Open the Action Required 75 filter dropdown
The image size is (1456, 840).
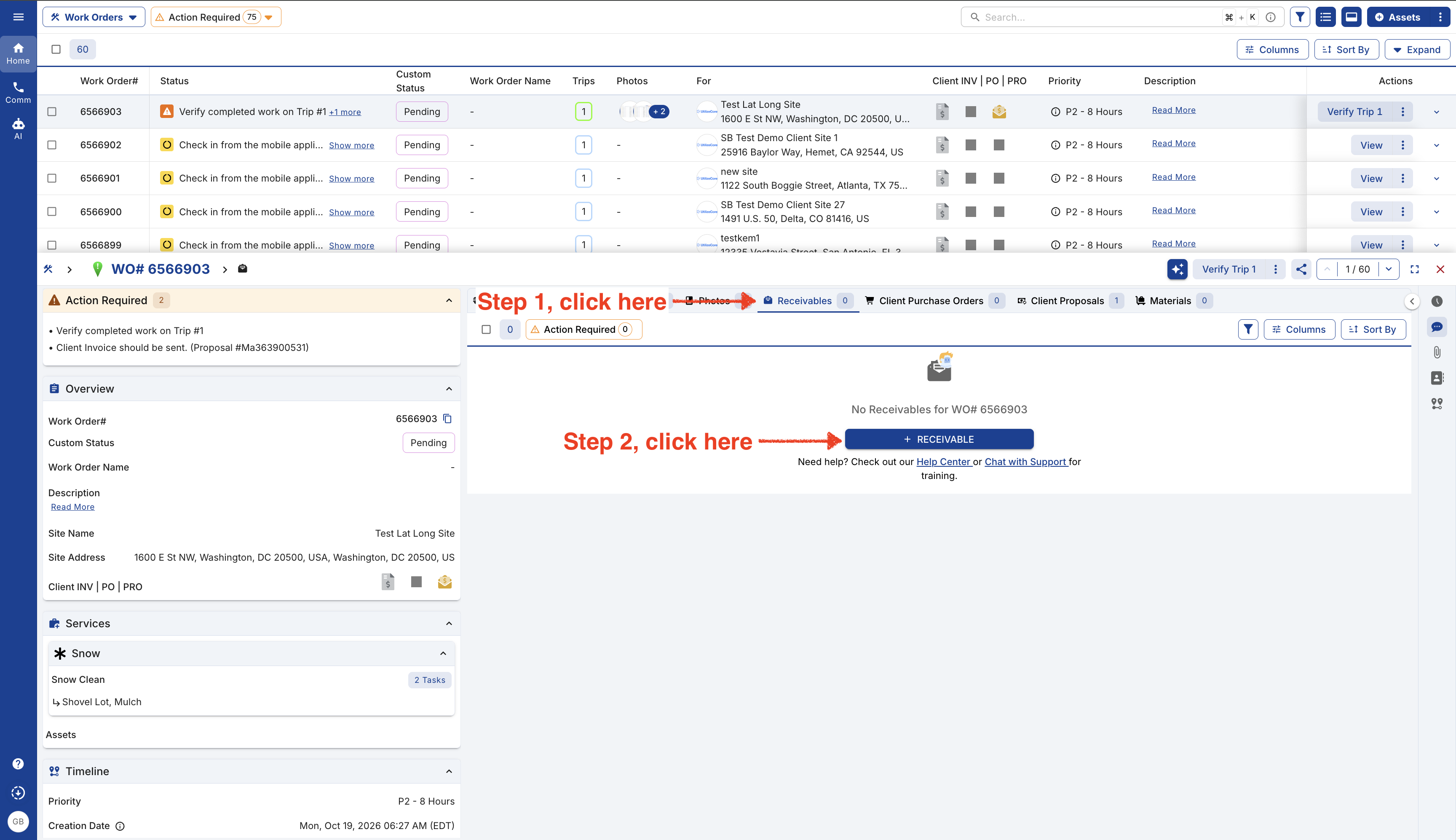[216, 17]
